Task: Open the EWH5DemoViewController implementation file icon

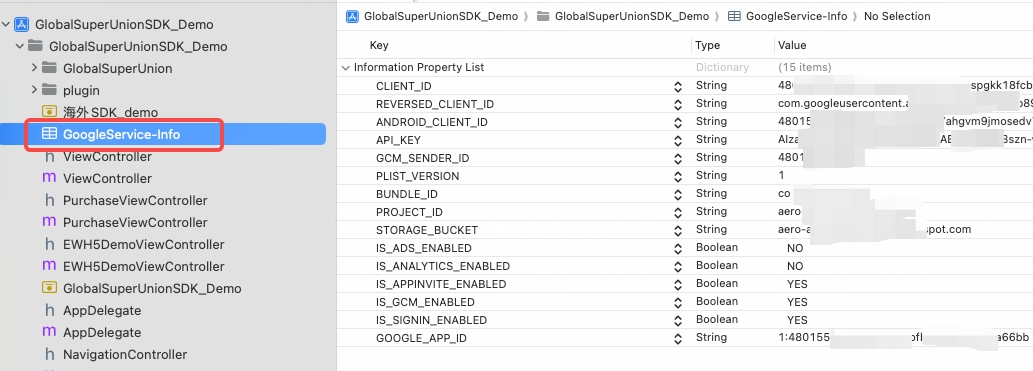Action: (49, 266)
